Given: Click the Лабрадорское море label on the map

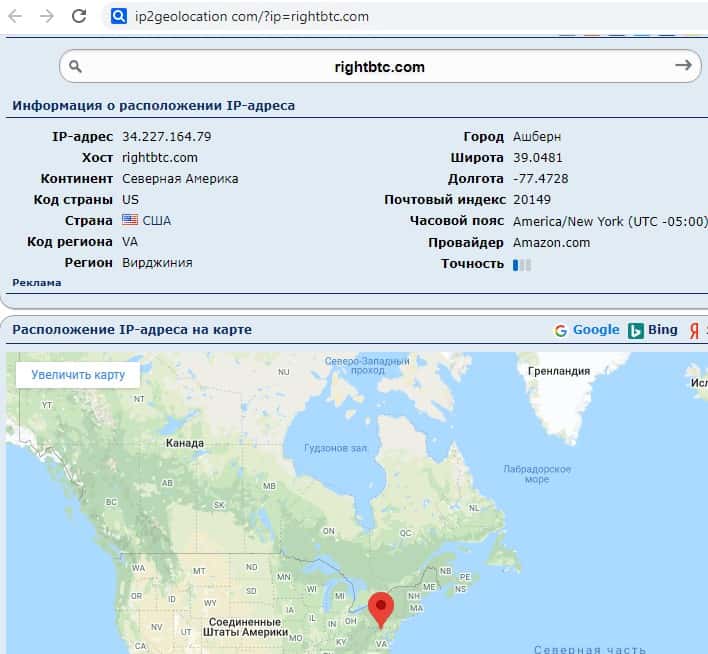Looking at the screenshot, I should [537, 474].
